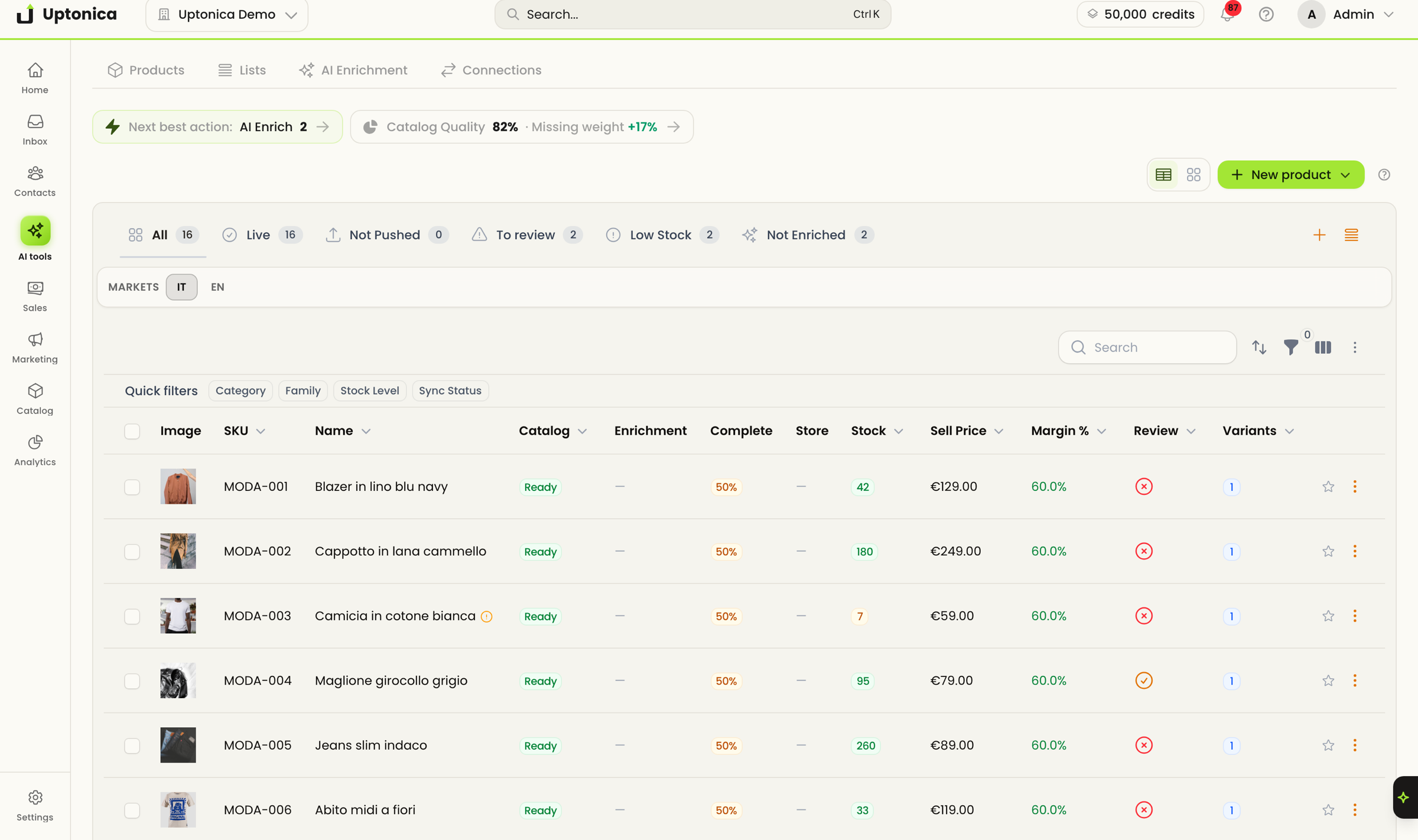Screen dimensions: 1418x840
Task: Open Catalog in the sidebar
Action: [35, 399]
